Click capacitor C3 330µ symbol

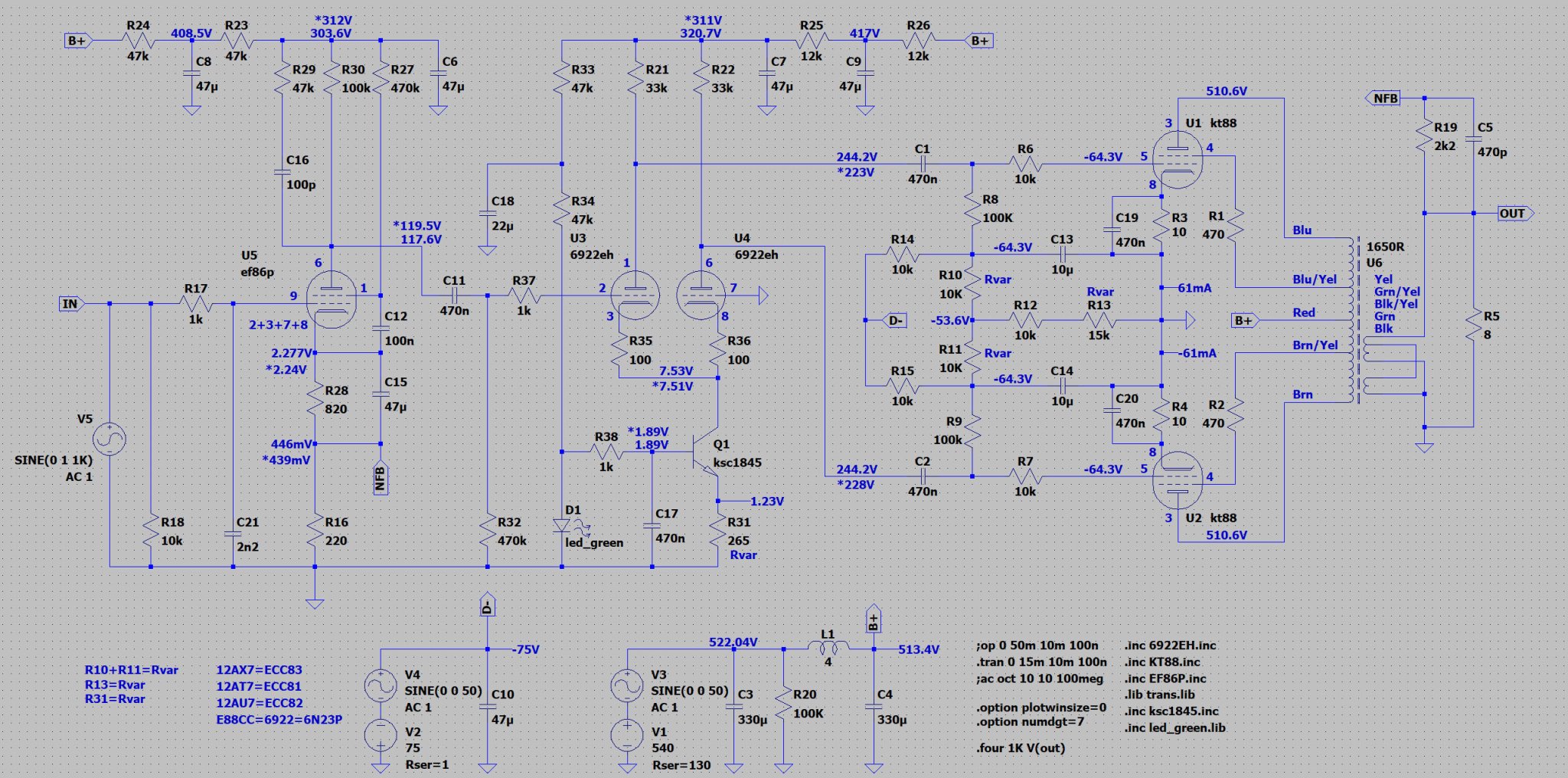pos(733,707)
